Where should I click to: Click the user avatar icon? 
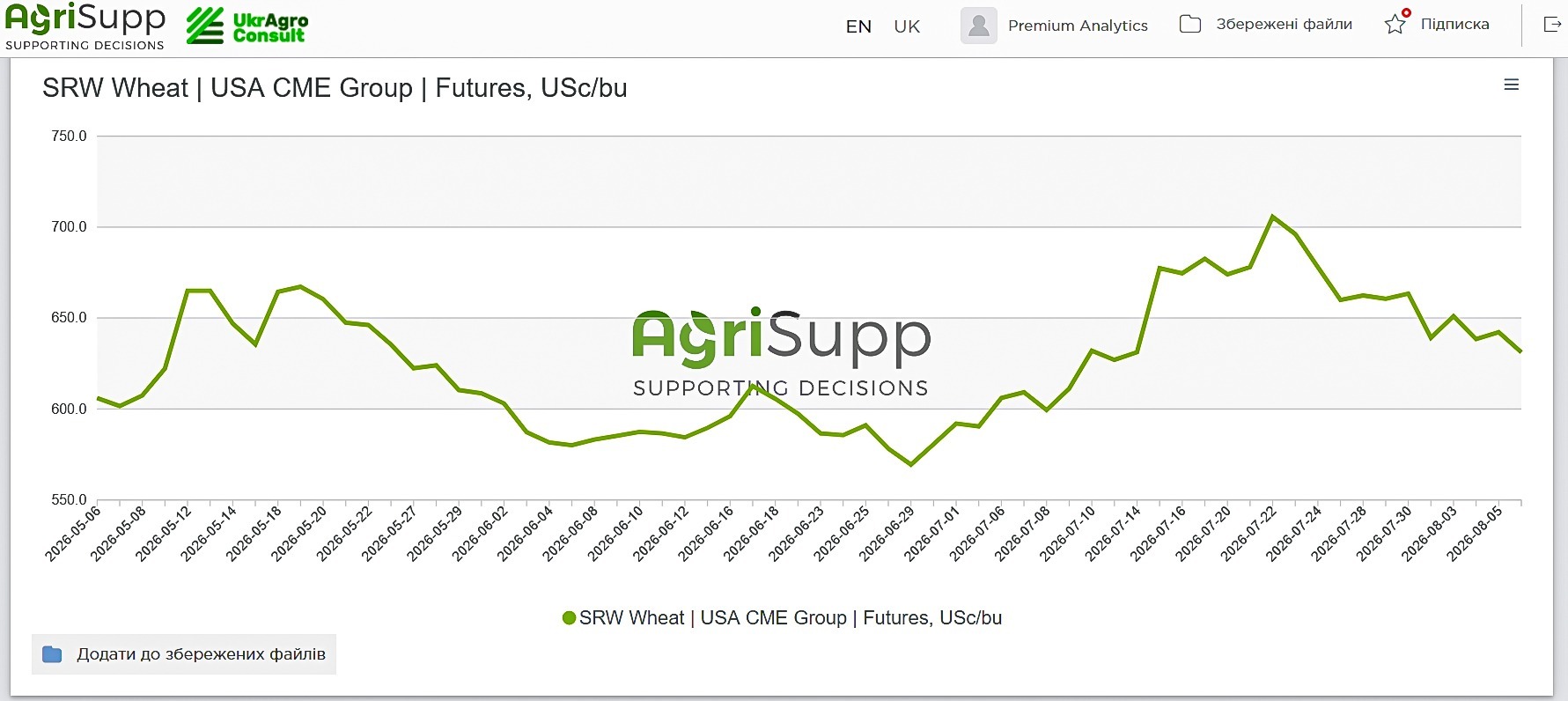979,26
